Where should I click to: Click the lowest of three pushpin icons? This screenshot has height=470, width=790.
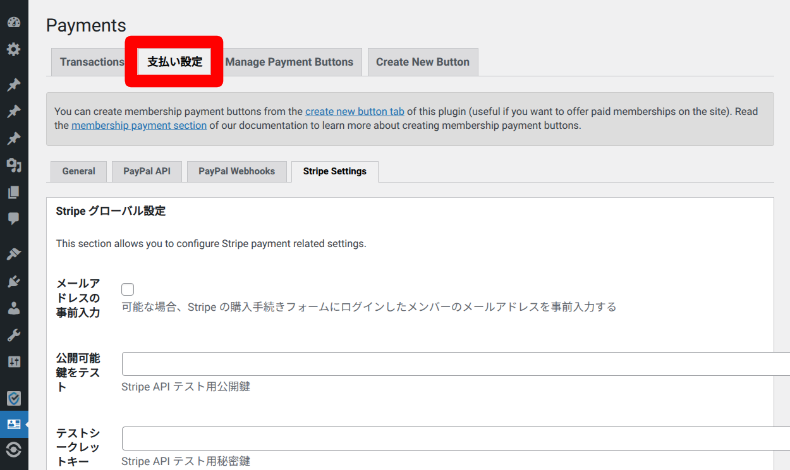pyautogui.click(x=14, y=138)
